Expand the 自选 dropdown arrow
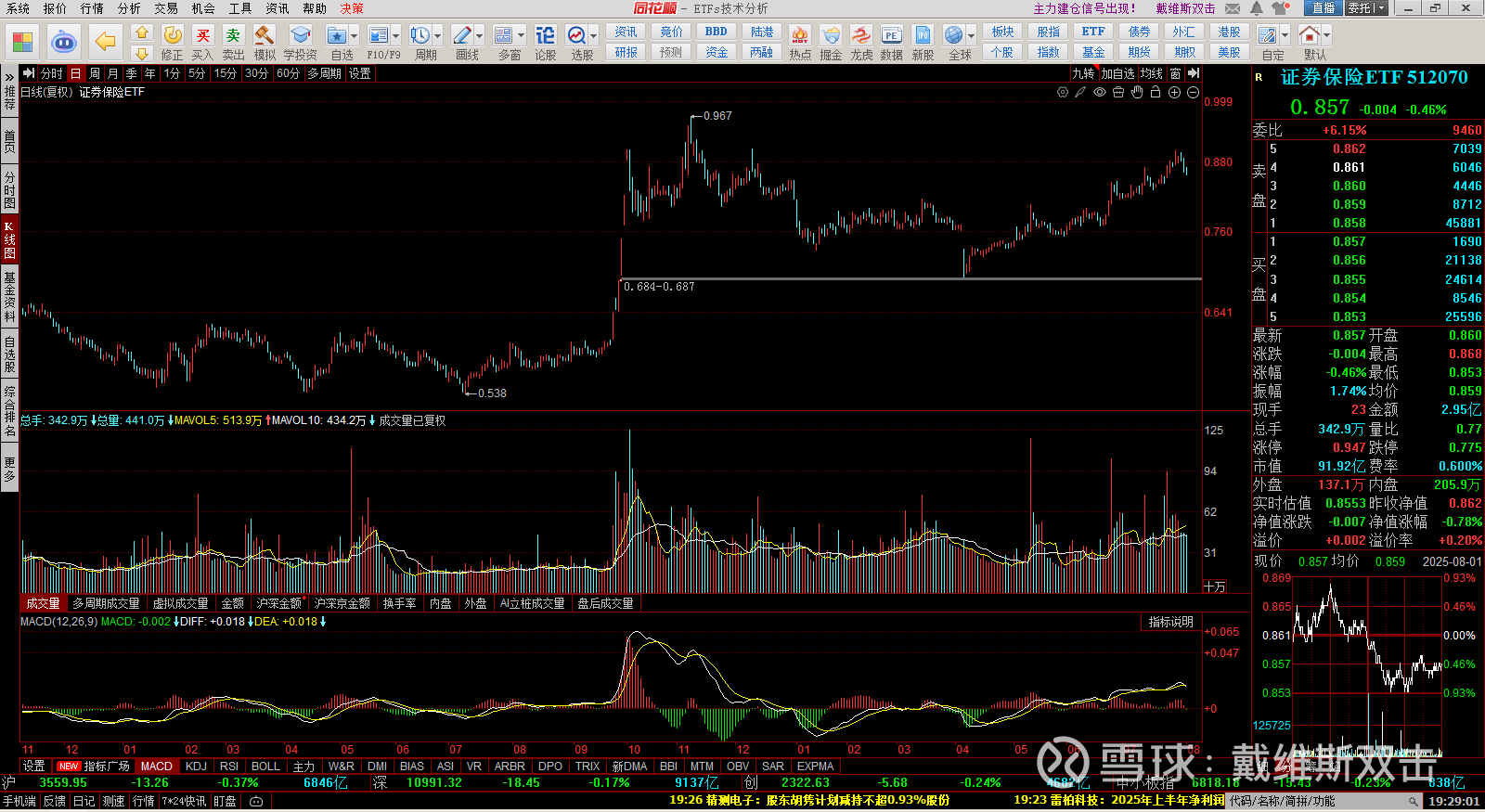This screenshot has width=1485, height=812. (355, 36)
